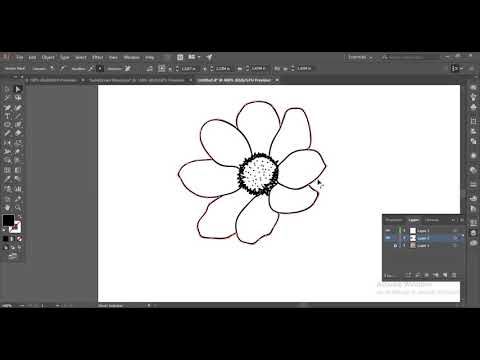Image resolution: width=480 pixels, height=360 pixels.
Task: Select the Type tool
Action: coord(7,116)
